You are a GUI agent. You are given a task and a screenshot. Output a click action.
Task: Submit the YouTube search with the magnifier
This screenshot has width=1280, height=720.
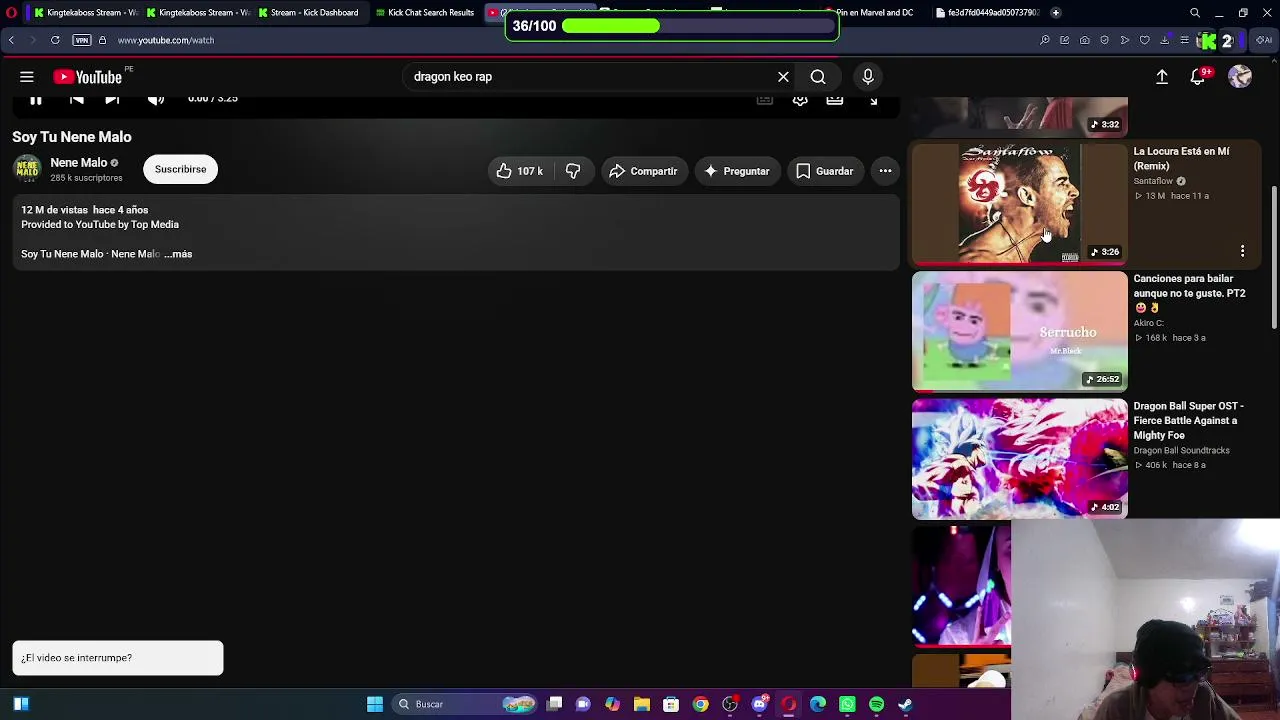pyautogui.click(x=818, y=77)
